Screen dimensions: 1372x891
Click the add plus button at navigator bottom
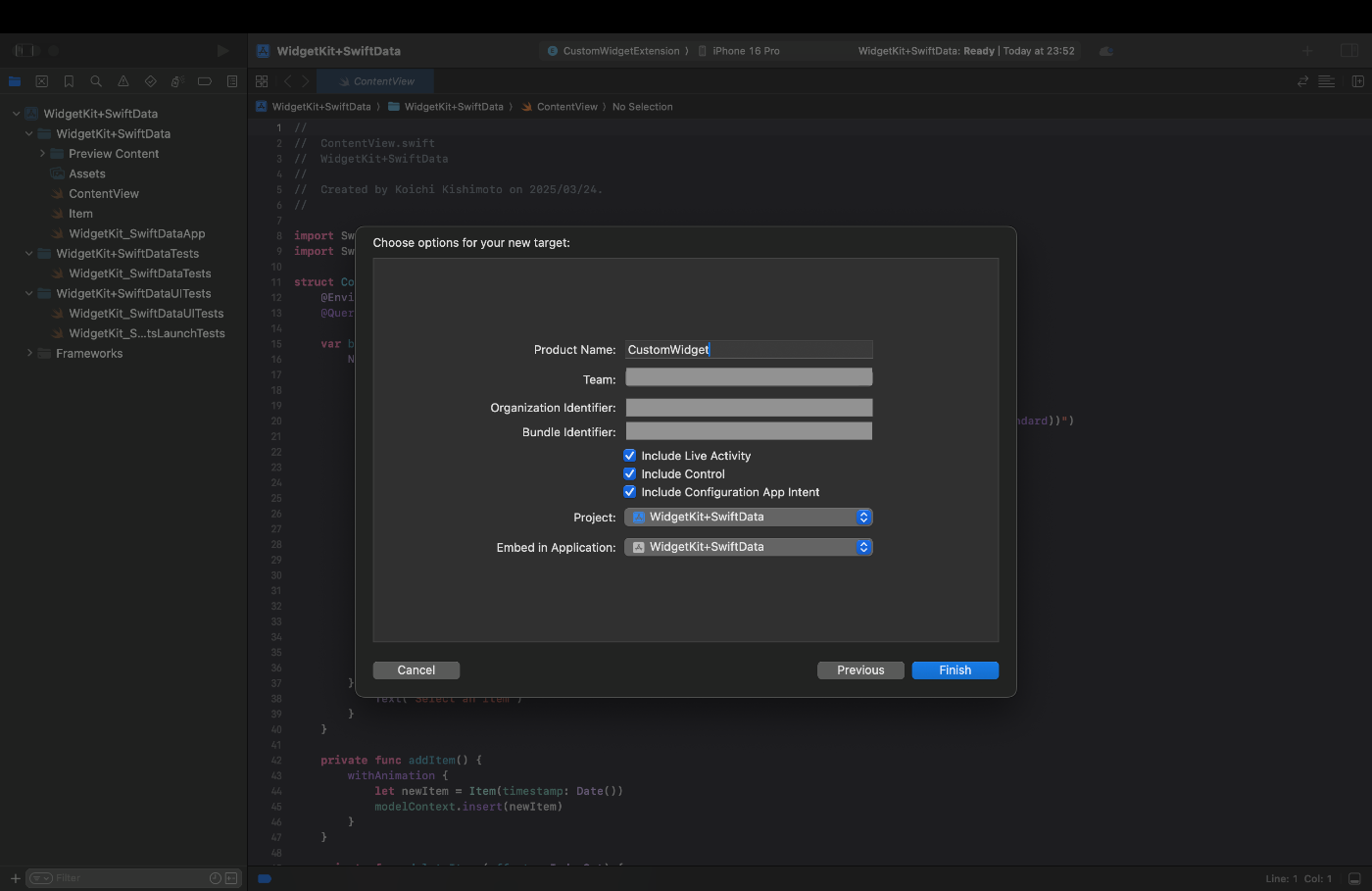click(15, 878)
